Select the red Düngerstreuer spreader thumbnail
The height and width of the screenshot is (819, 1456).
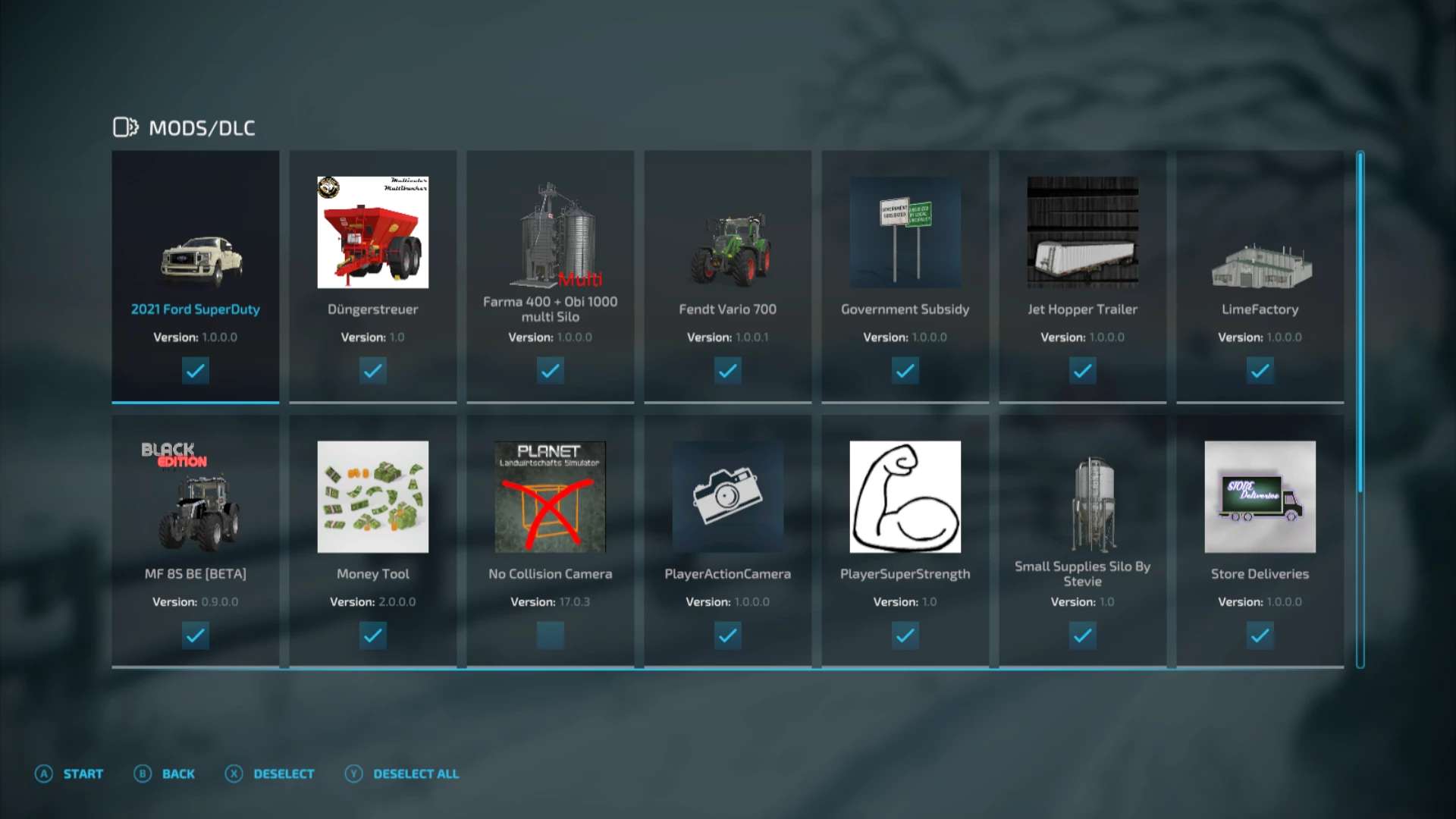pyautogui.click(x=372, y=232)
